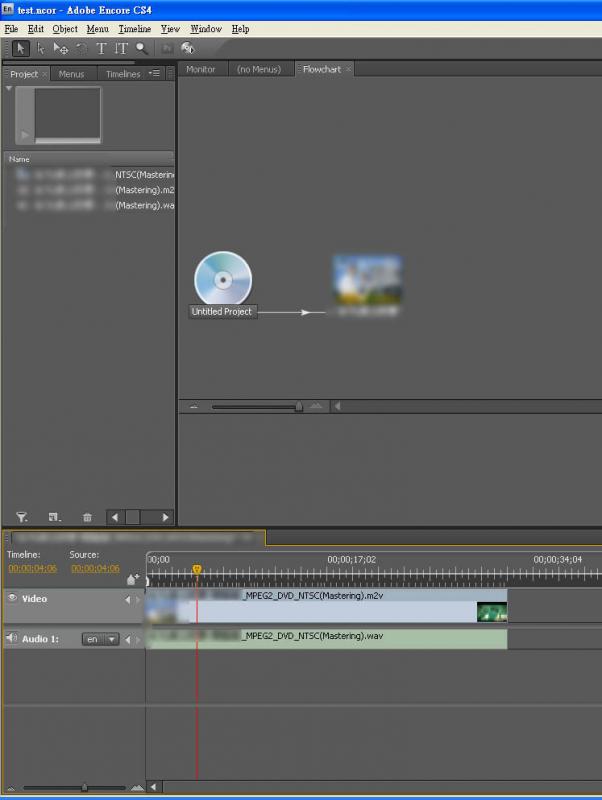
Task: Click the flowchart zoom slider handle
Action: pyautogui.click(x=298, y=406)
